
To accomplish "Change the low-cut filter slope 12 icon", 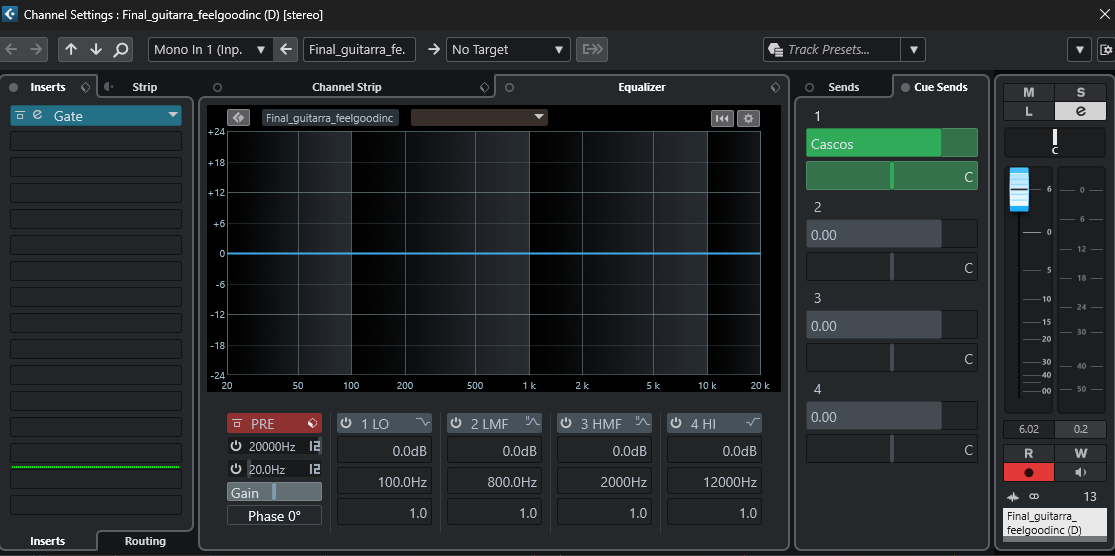I will (x=315, y=469).
